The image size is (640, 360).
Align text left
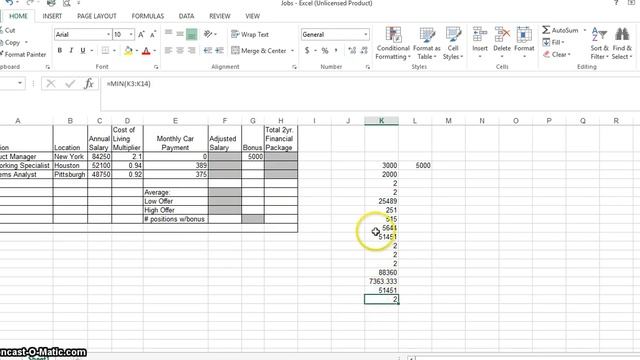coord(169,51)
